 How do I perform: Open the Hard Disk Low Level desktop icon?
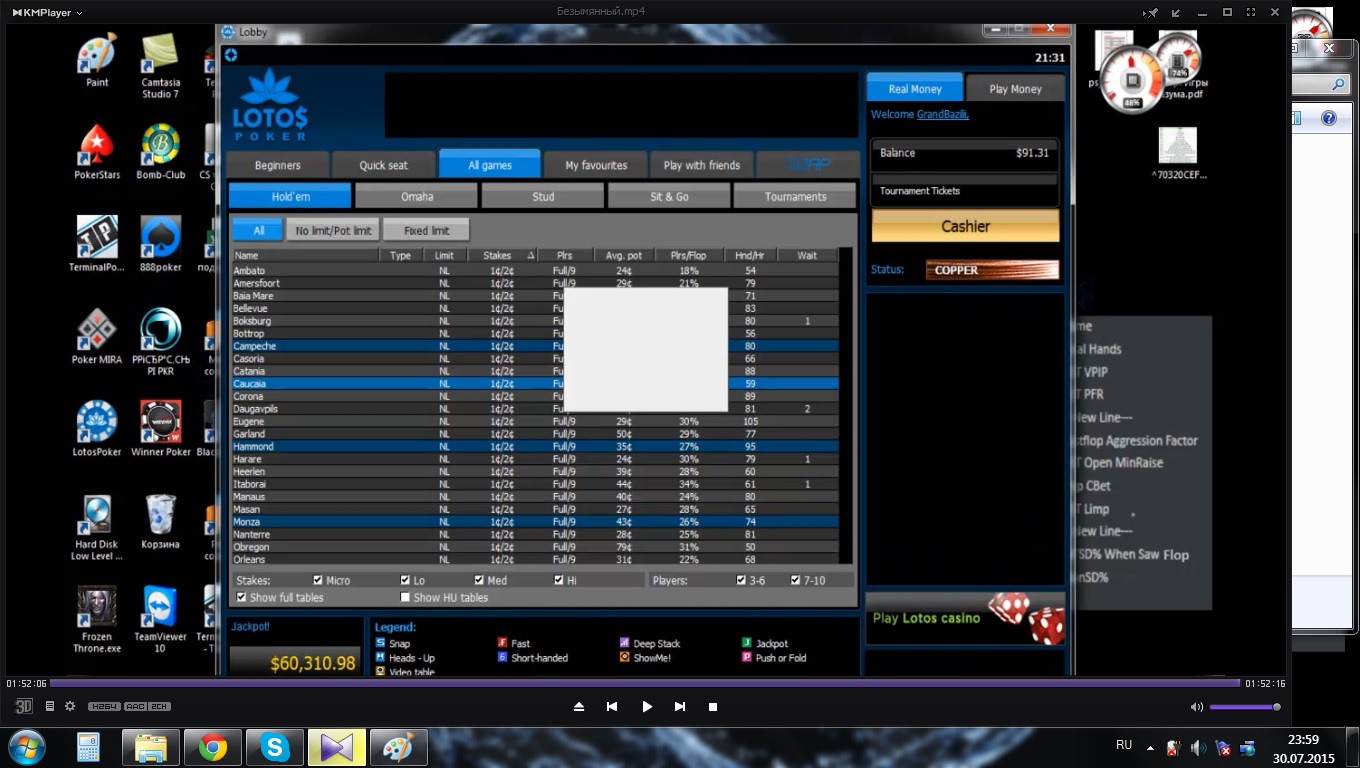(x=97, y=528)
